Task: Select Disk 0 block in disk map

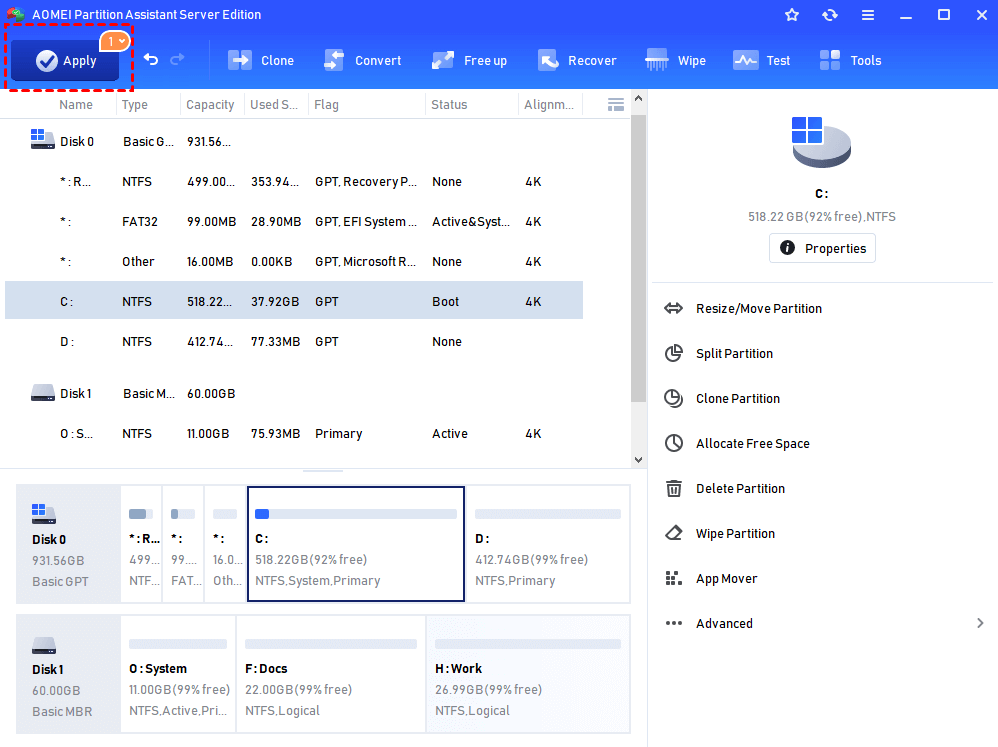Action: (x=68, y=544)
